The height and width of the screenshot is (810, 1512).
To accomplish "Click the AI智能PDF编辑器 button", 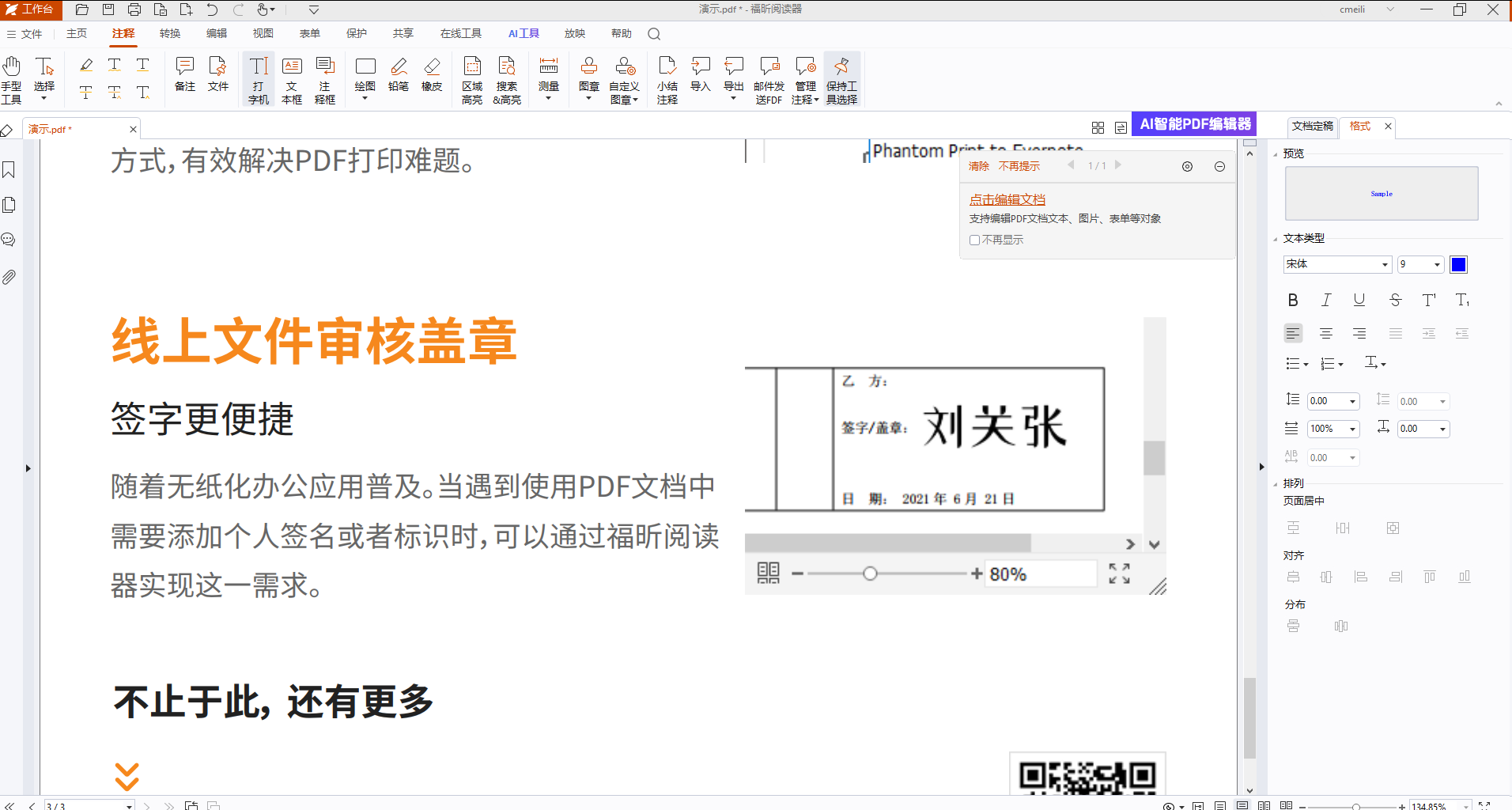I will [x=1195, y=124].
